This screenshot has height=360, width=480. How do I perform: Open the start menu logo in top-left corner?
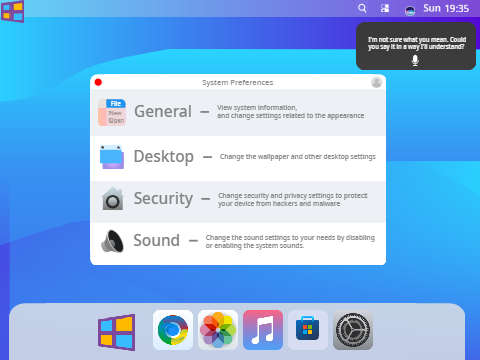tap(12, 11)
